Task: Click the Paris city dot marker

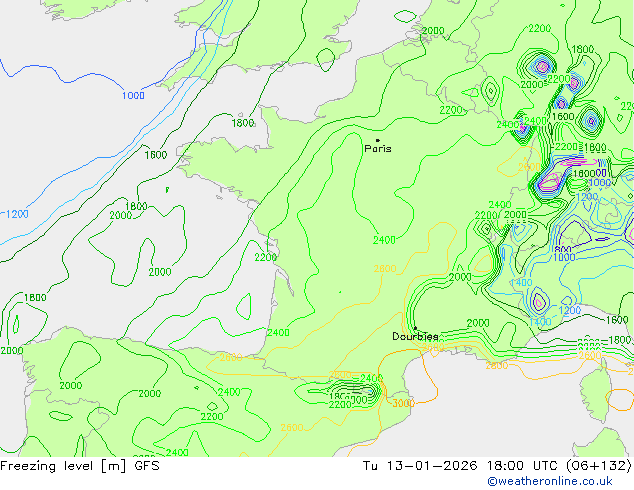Action: pyautogui.click(x=378, y=140)
